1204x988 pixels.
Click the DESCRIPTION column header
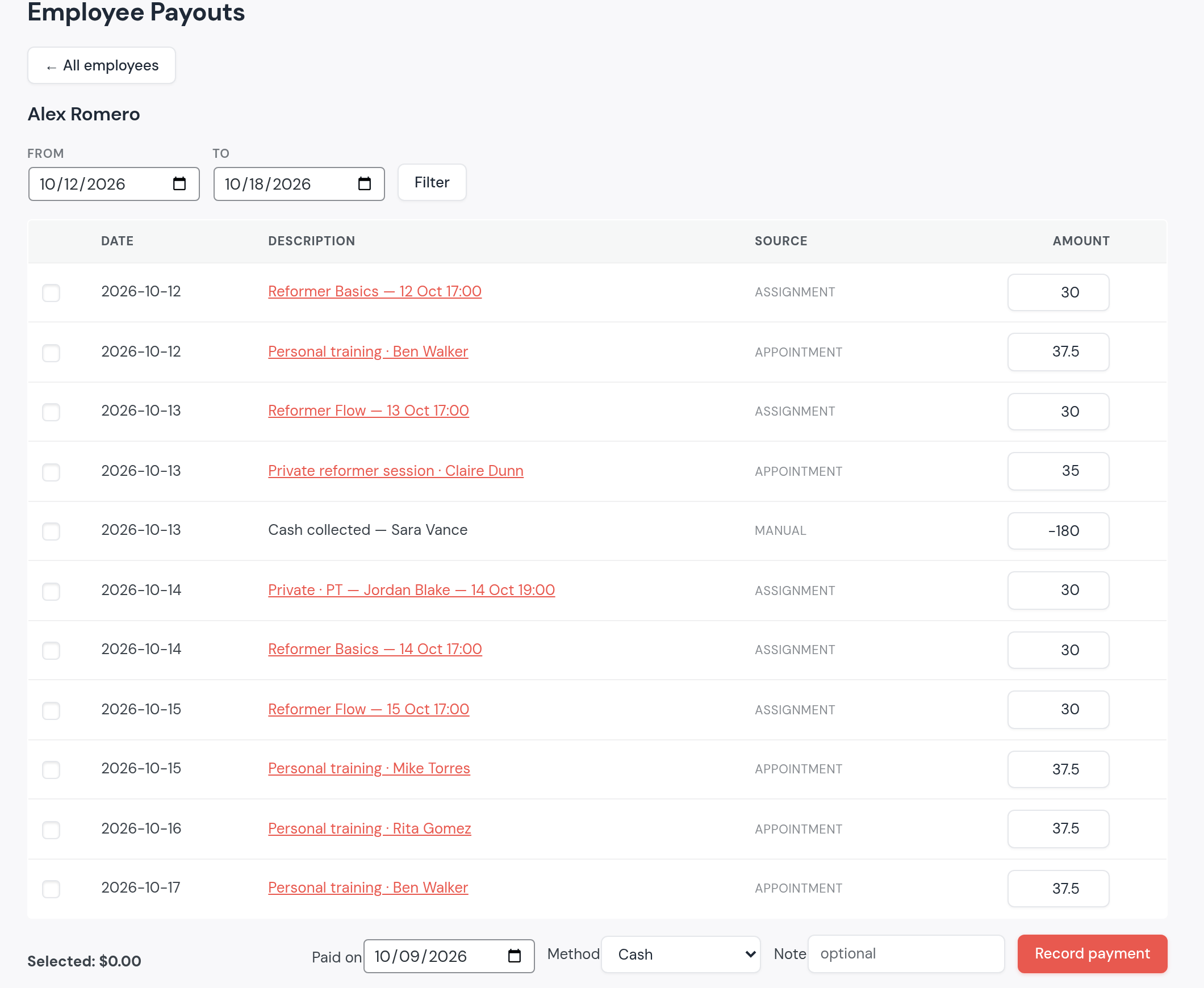tap(311, 241)
